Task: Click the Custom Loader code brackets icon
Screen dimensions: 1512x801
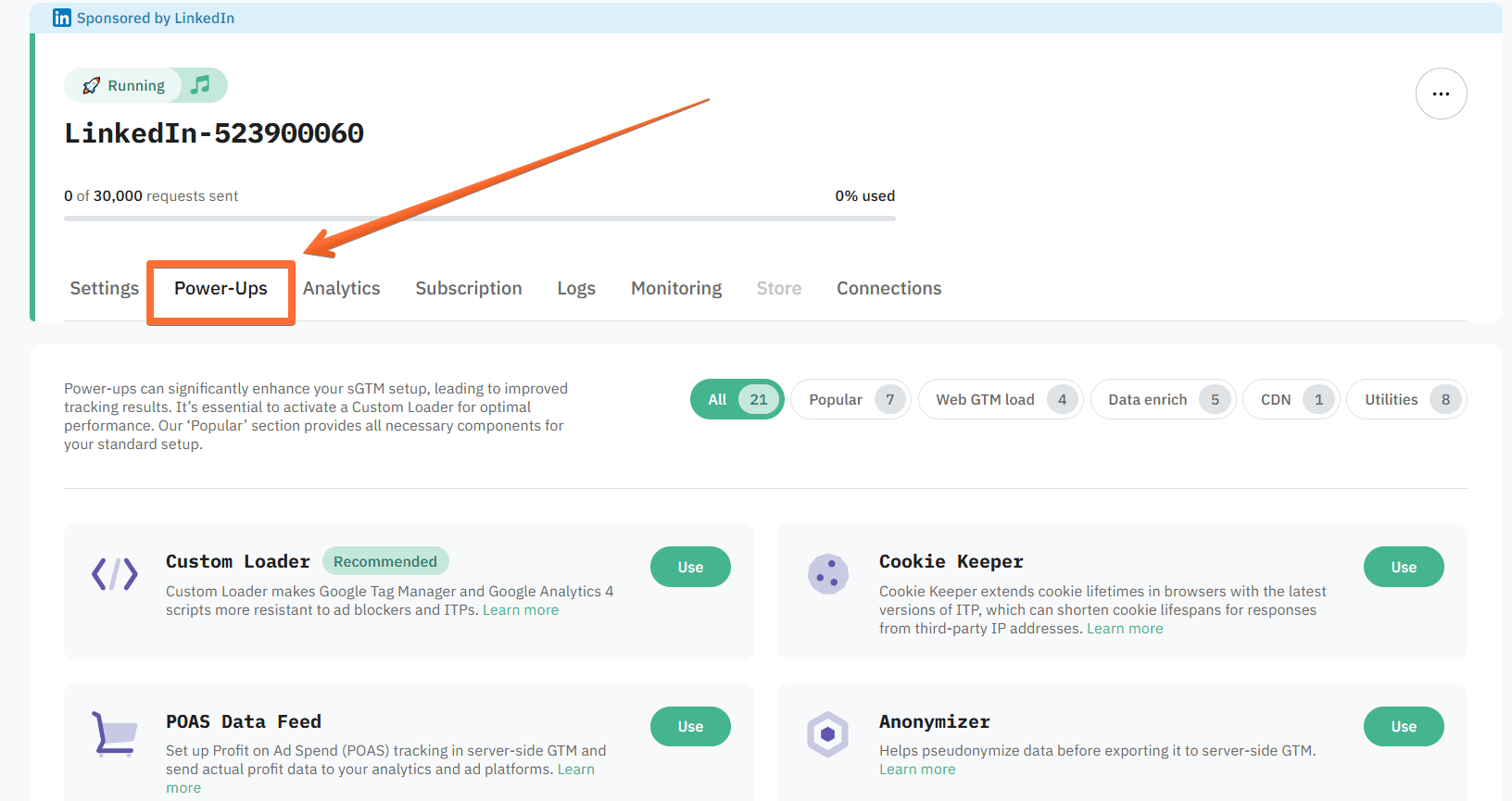Action: click(x=115, y=574)
